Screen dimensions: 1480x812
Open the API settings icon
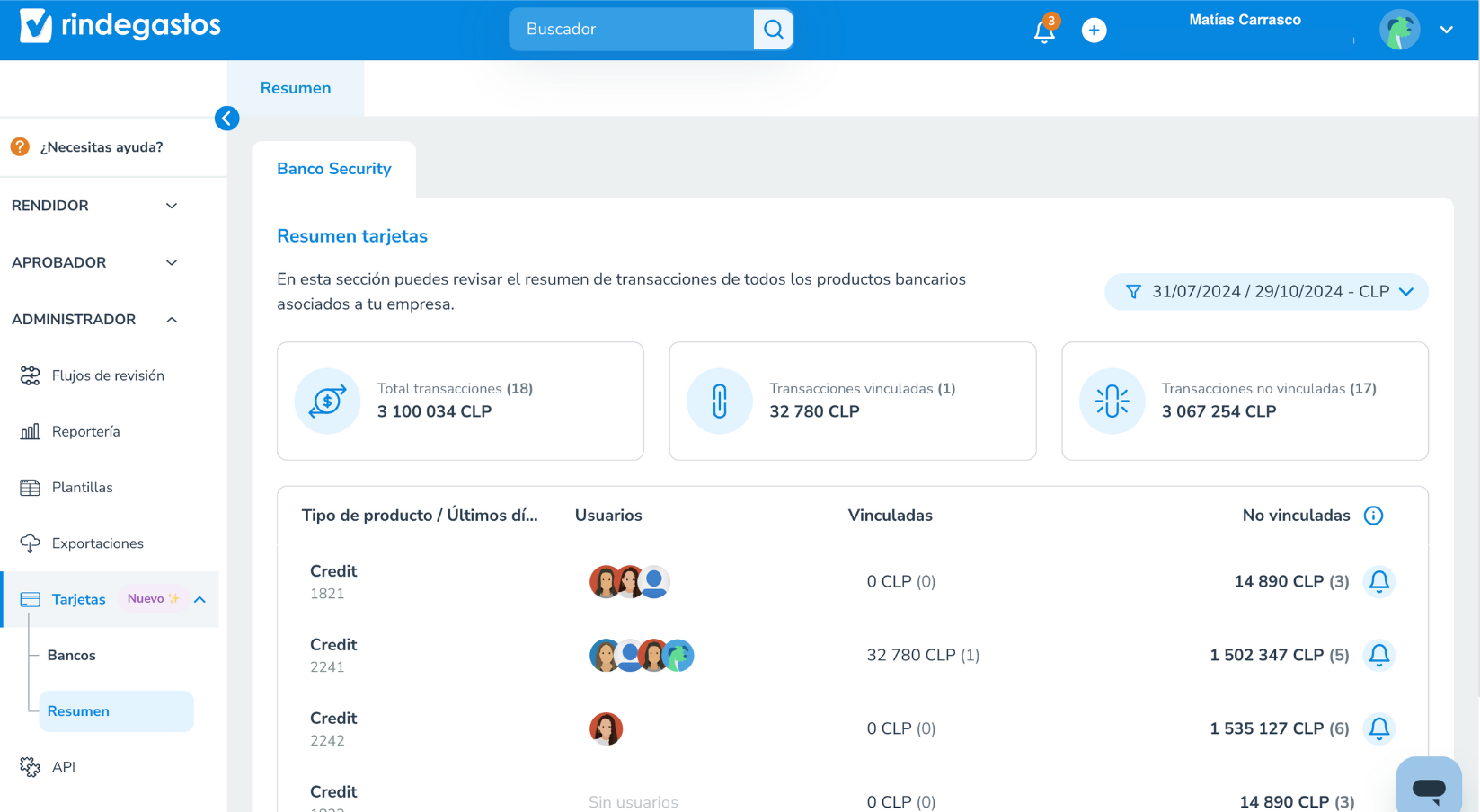(x=30, y=766)
